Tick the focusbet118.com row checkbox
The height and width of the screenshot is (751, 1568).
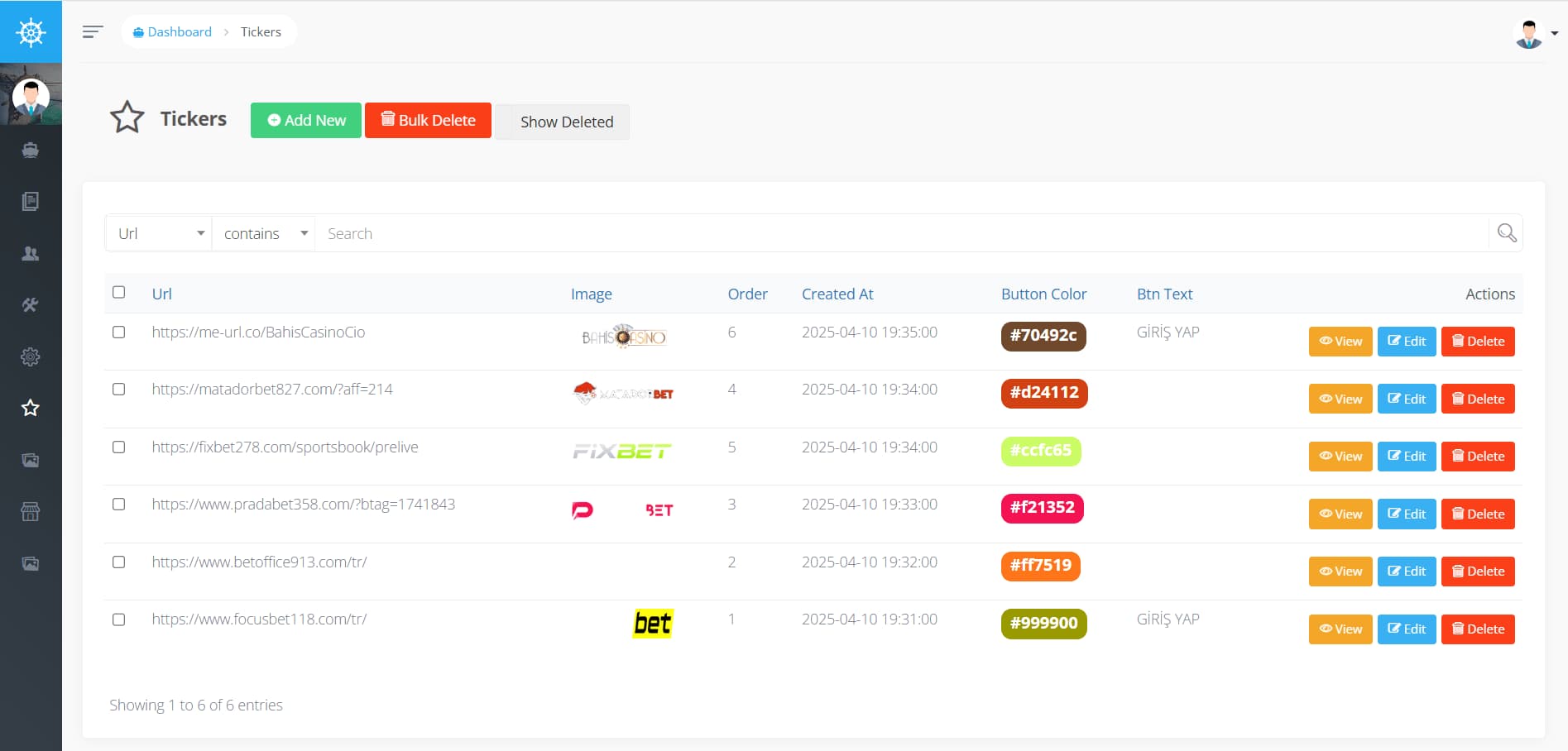tap(119, 619)
